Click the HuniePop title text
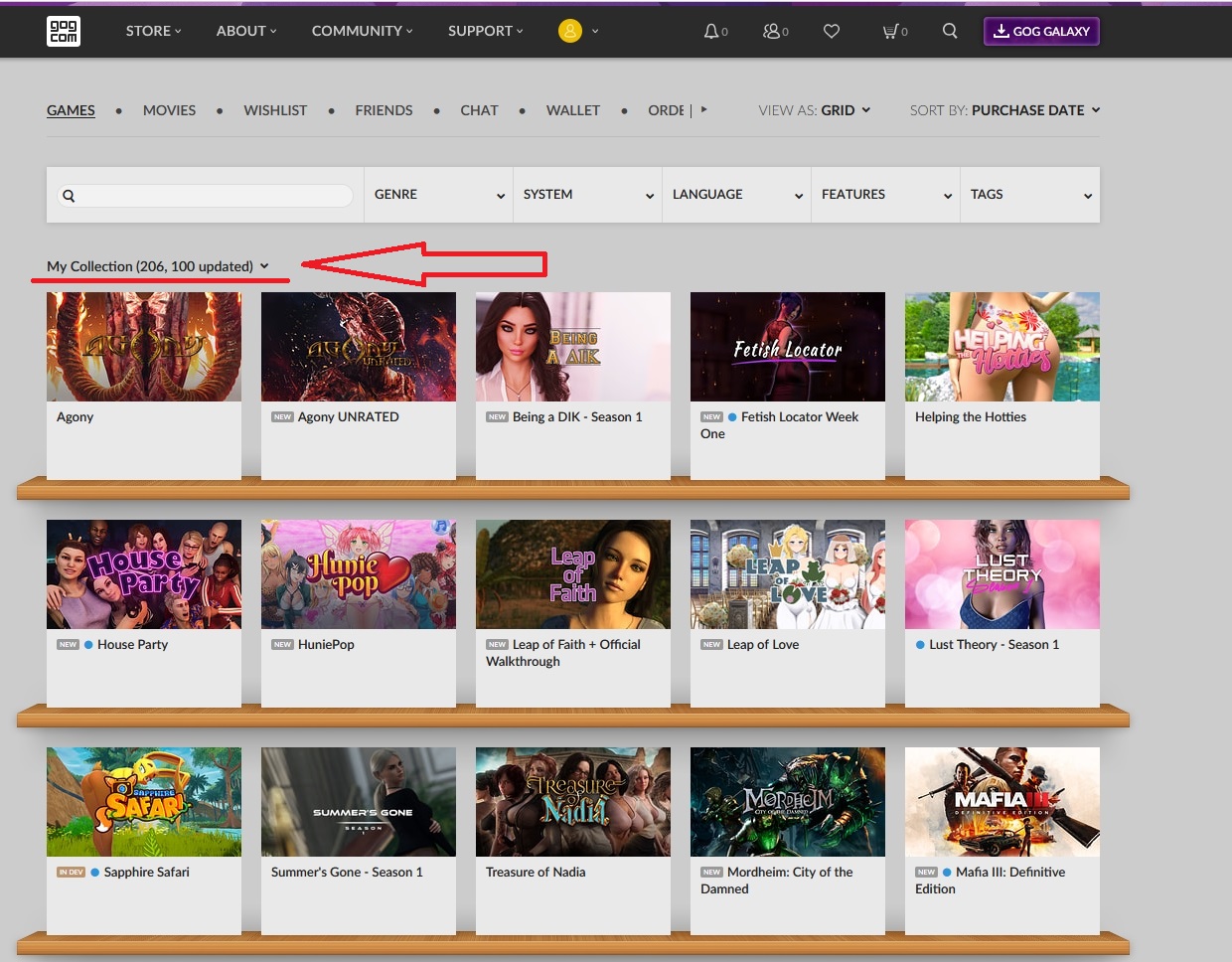 coord(326,645)
